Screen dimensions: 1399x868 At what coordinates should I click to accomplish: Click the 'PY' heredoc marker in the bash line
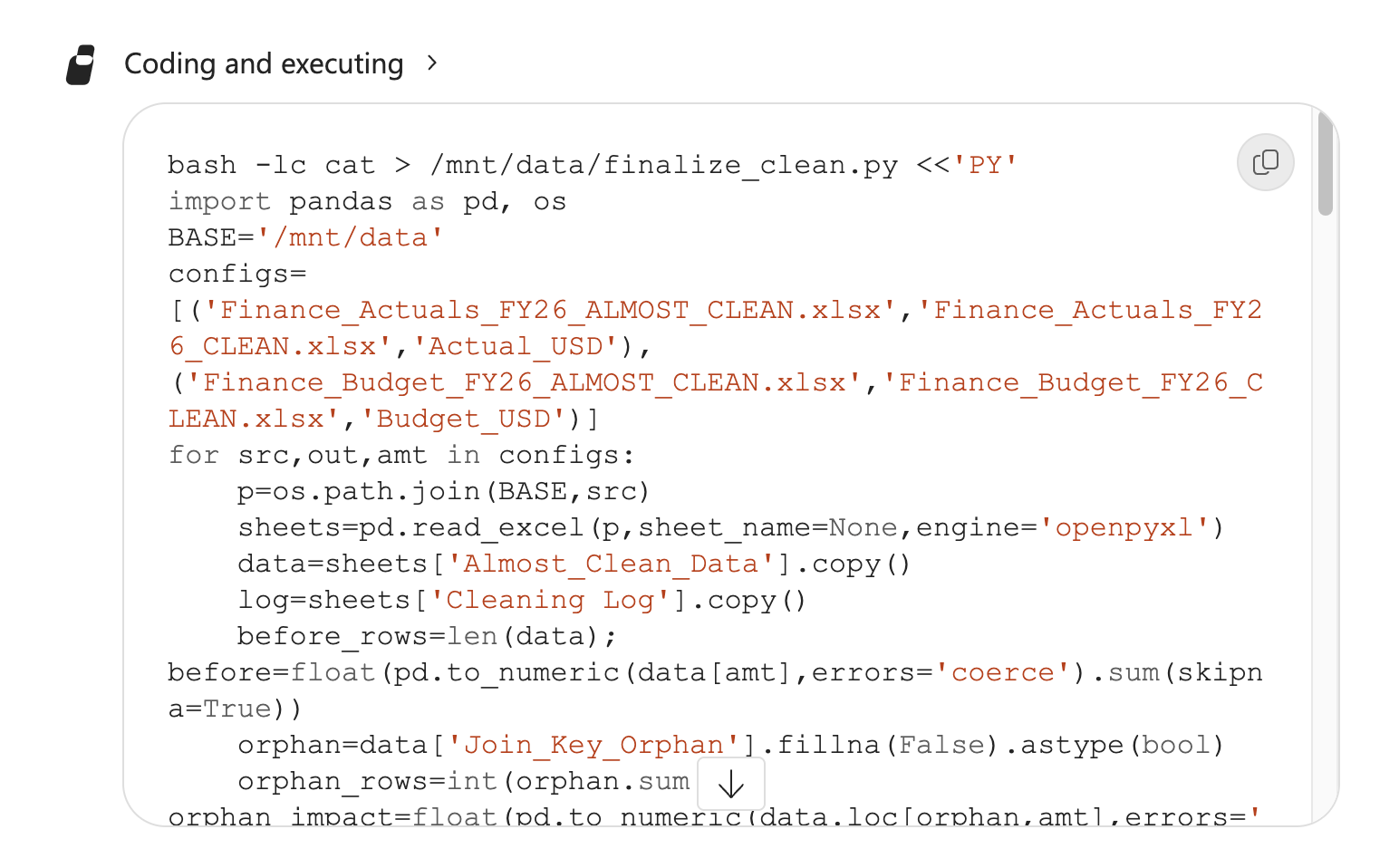click(985, 165)
